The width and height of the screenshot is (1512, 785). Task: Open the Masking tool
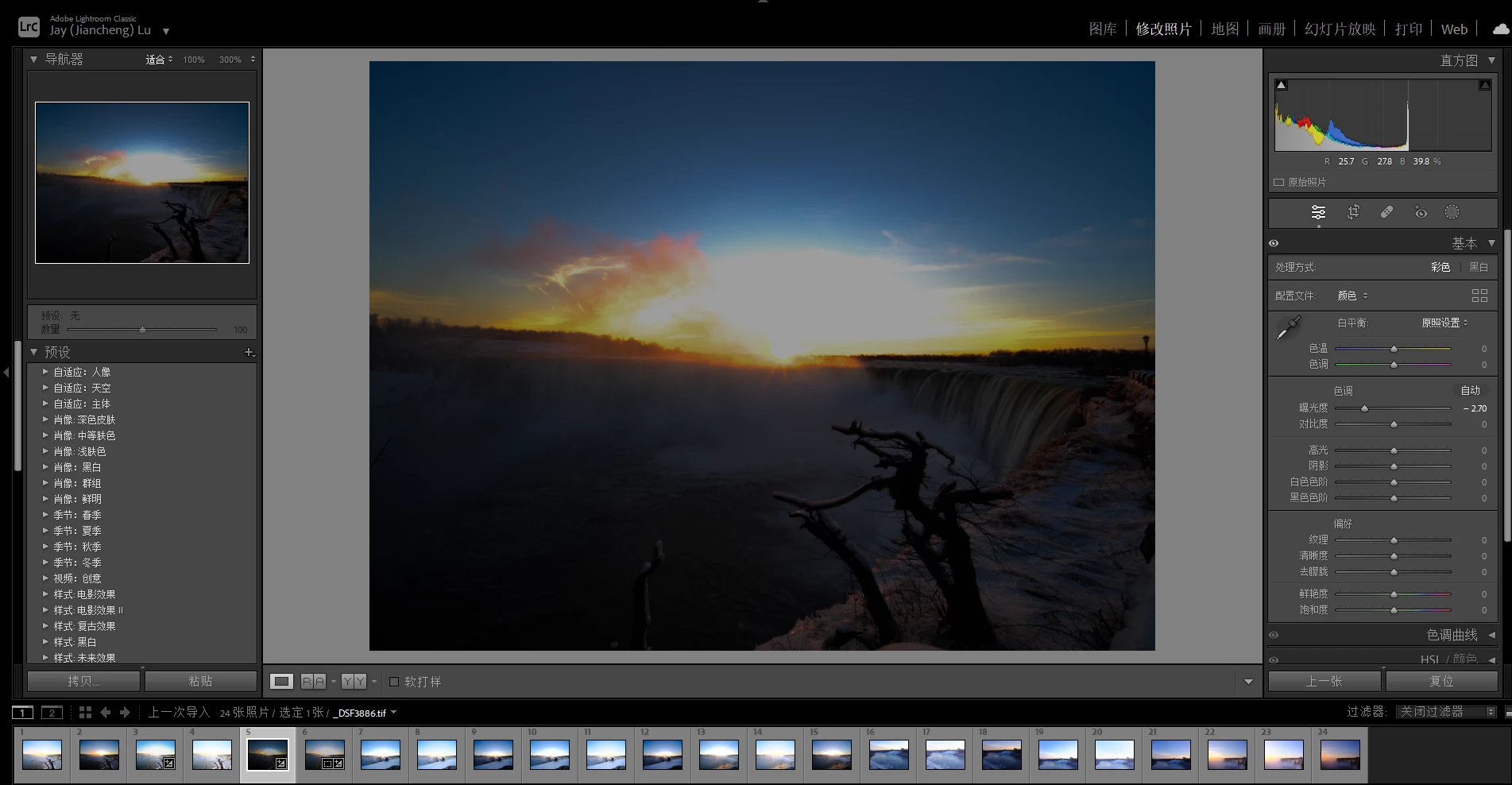(x=1452, y=212)
